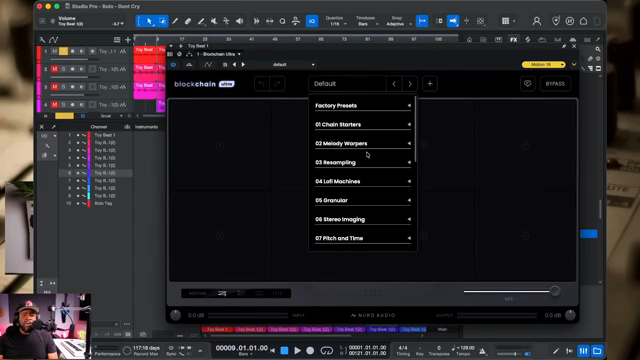This screenshot has width=640, height=360.
Task: Open the track list icon beside plus
Action: pos(117,40)
